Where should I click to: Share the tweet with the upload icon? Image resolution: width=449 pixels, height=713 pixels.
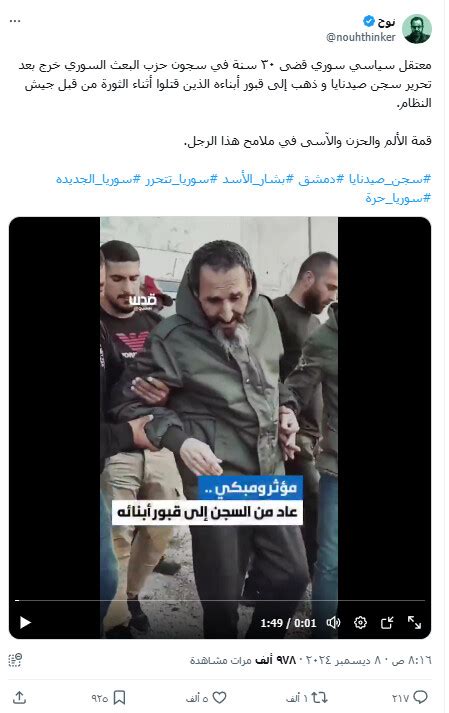(x=19, y=698)
